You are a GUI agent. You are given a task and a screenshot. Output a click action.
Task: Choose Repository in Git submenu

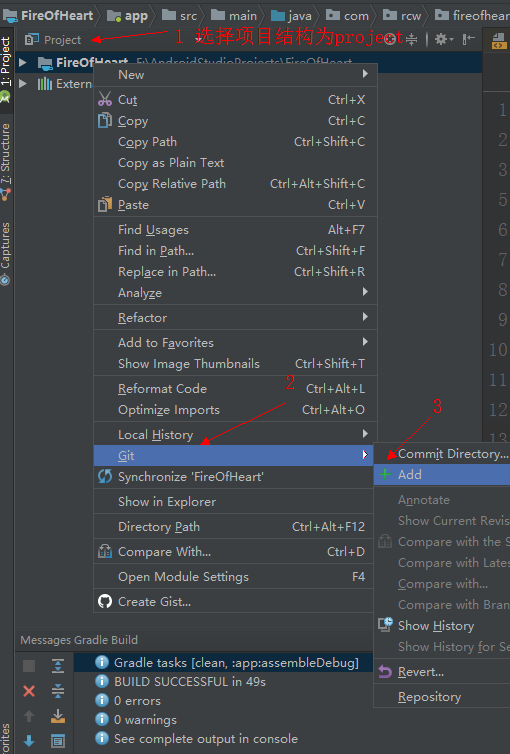pyautogui.click(x=442, y=696)
